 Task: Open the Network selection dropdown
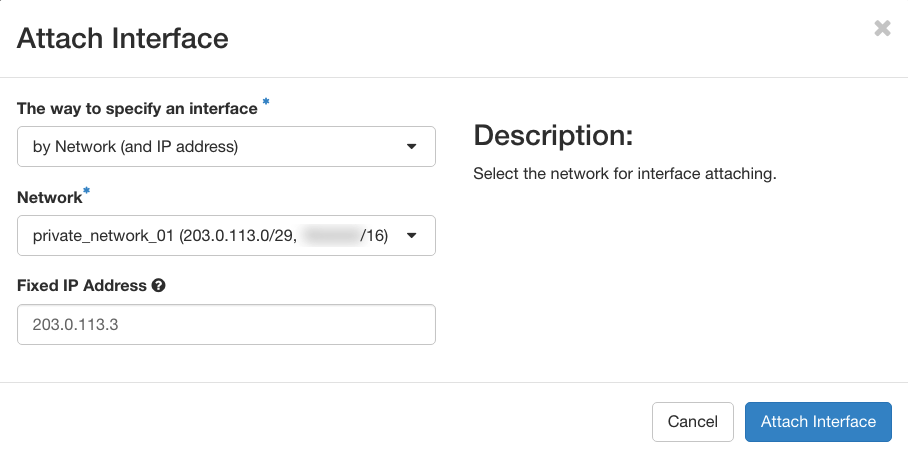(226, 236)
